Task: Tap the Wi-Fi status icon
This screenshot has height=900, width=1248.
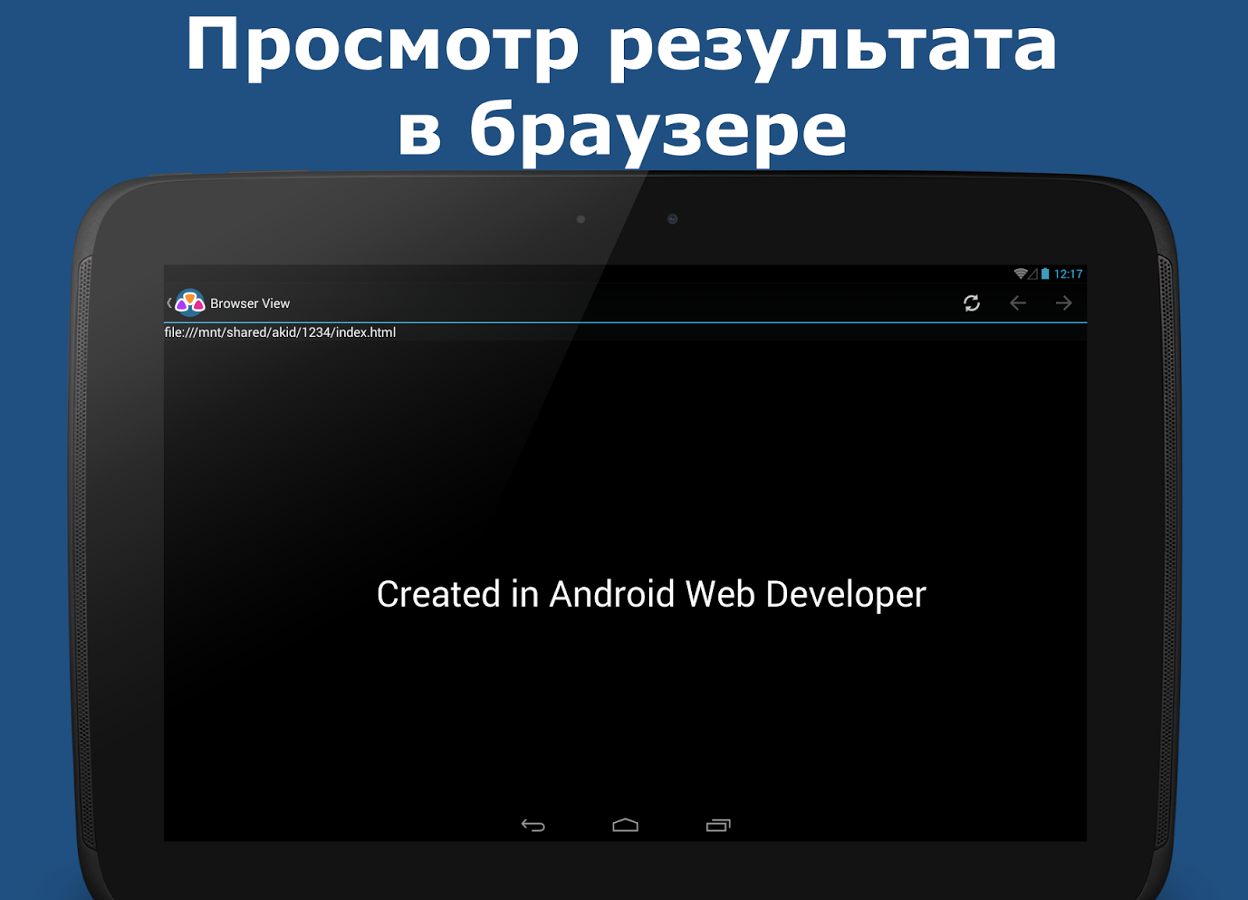Action: pos(1020,274)
